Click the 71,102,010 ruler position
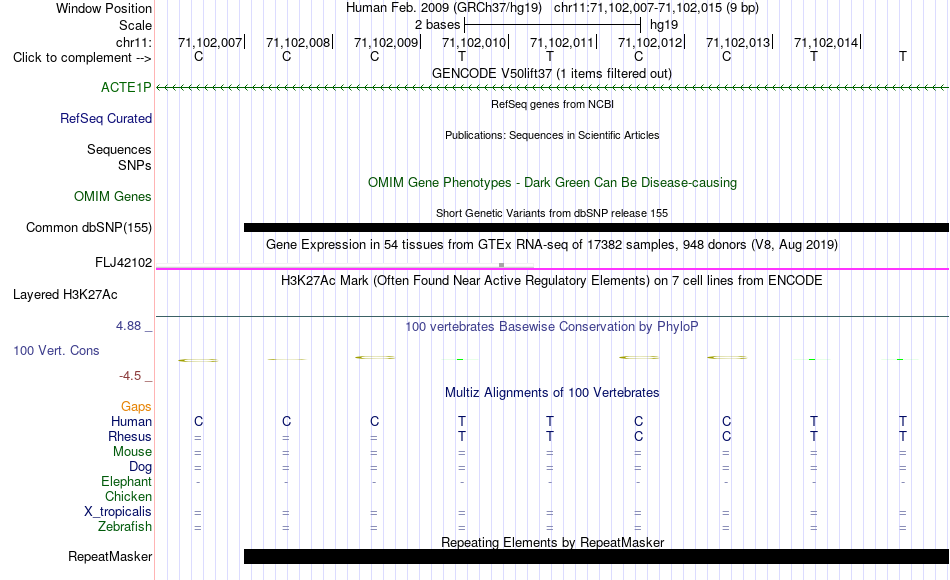This screenshot has height=580, width=950. point(474,42)
